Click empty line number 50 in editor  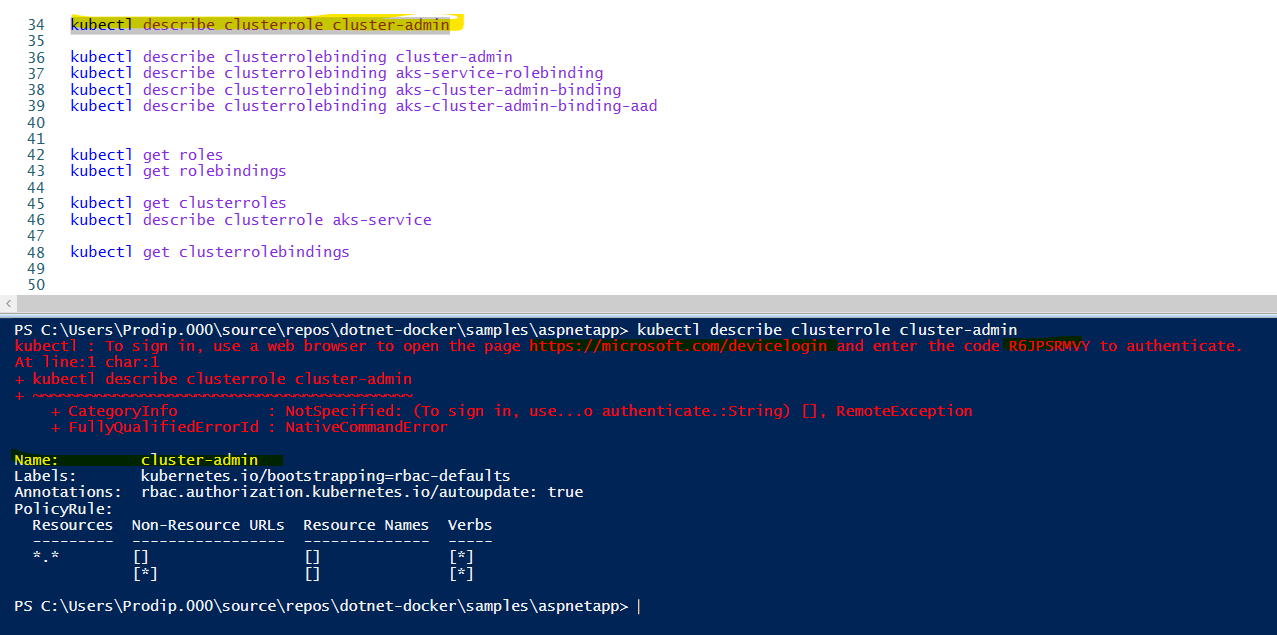point(38,285)
